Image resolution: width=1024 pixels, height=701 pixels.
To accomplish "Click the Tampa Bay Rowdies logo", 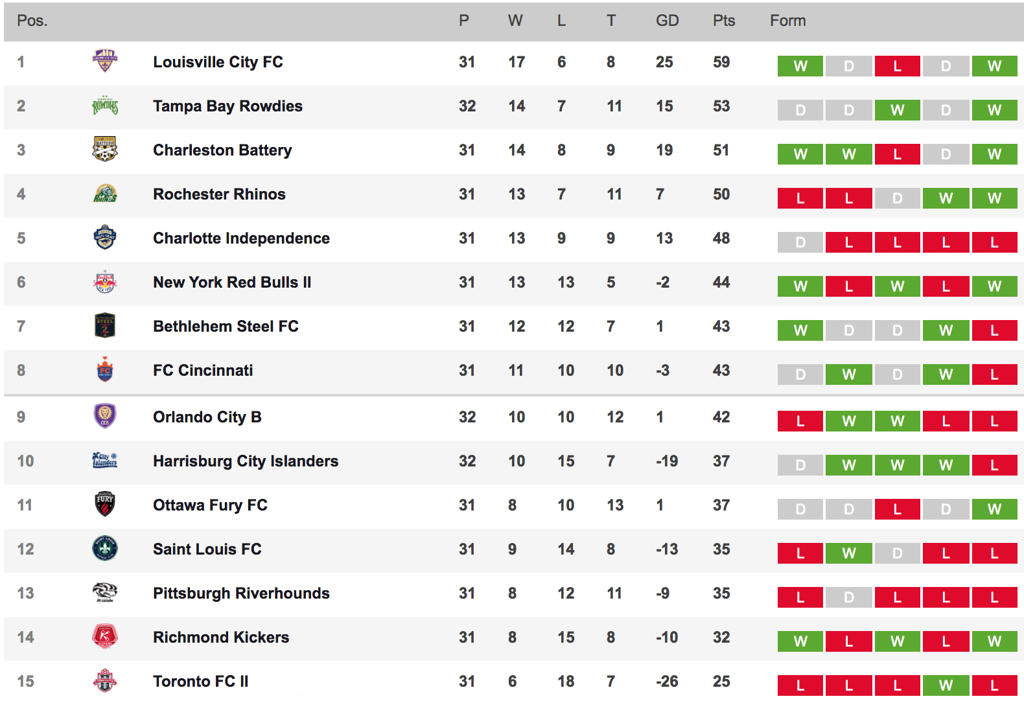I will click(104, 106).
